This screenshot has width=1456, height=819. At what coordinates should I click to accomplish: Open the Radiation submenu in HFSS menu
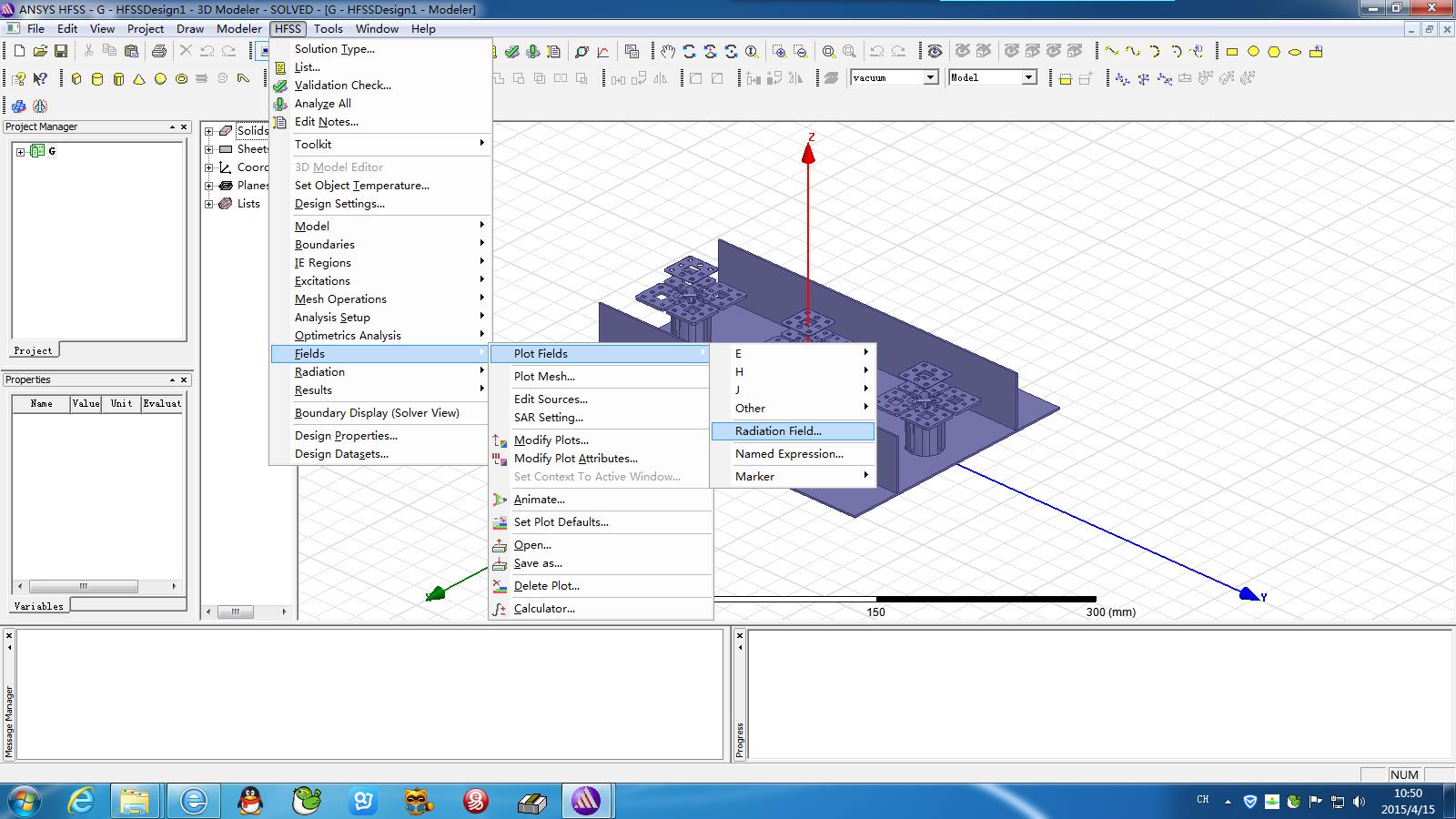pos(380,371)
